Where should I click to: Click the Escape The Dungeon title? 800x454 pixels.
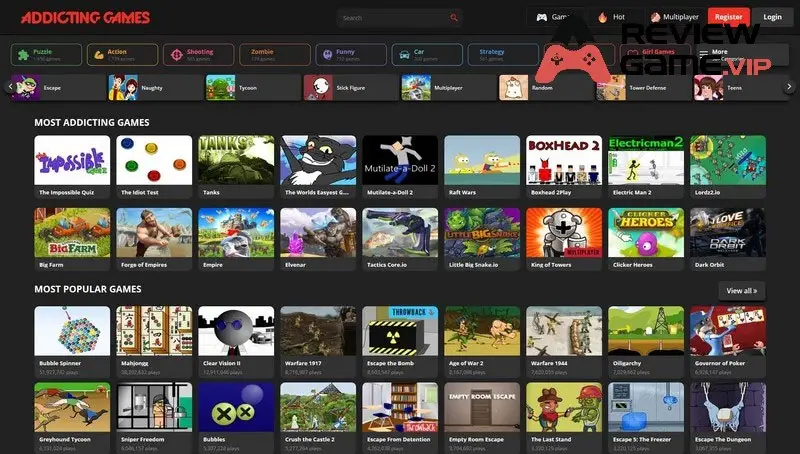(x=722, y=439)
